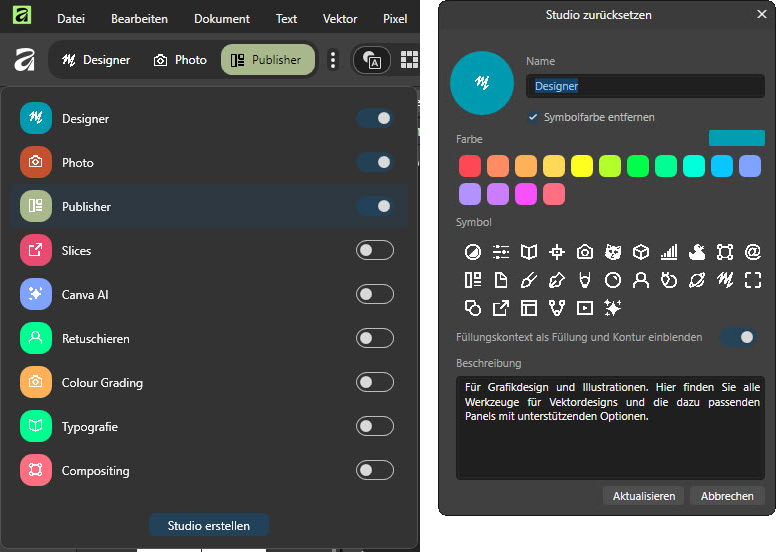The width and height of the screenshot is (776, 552).
Task: Click the Studio erstellen button
Action: tap(208, 525)
